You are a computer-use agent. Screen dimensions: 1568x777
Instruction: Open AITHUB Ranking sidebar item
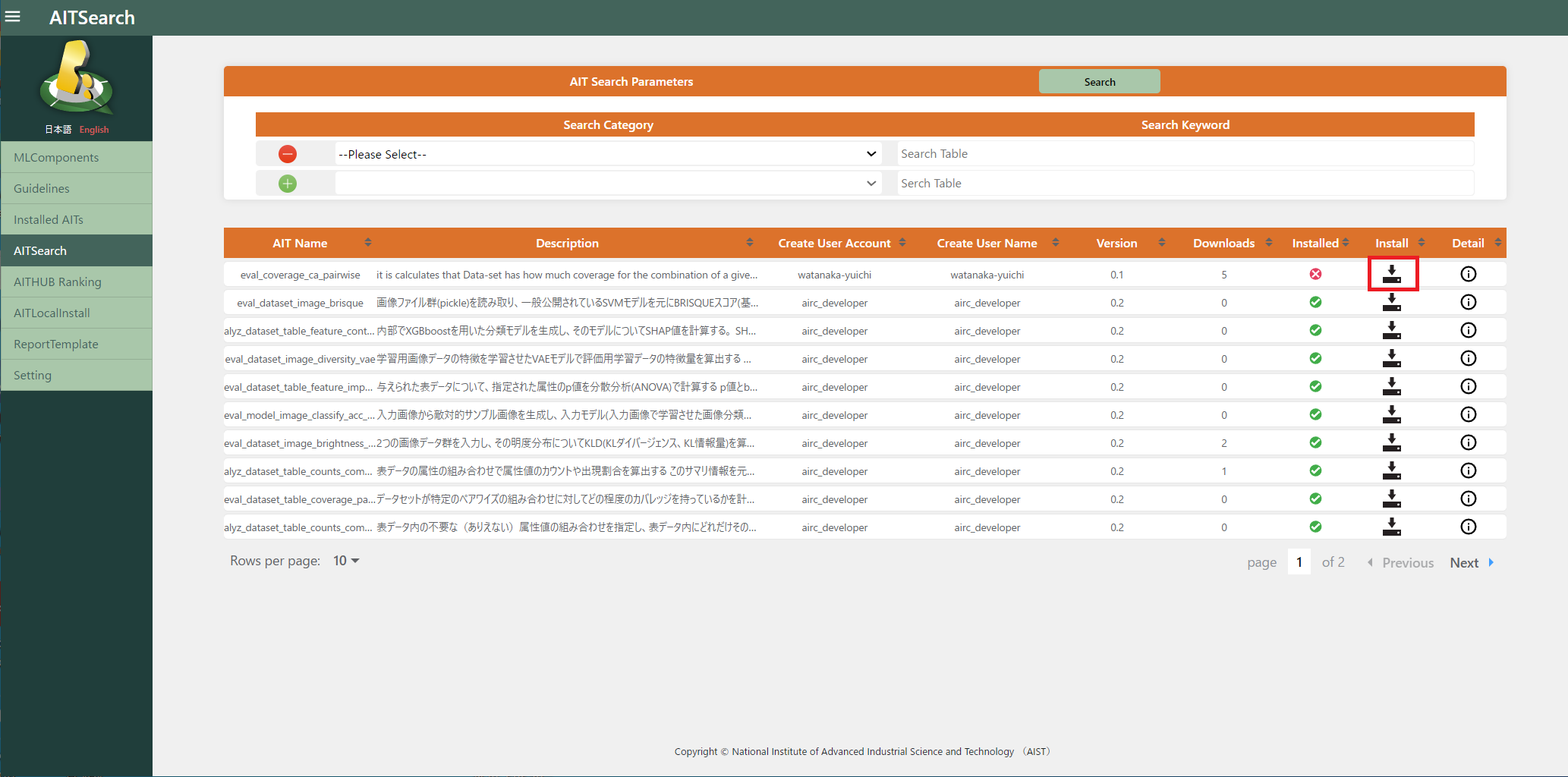coord(58,282)
